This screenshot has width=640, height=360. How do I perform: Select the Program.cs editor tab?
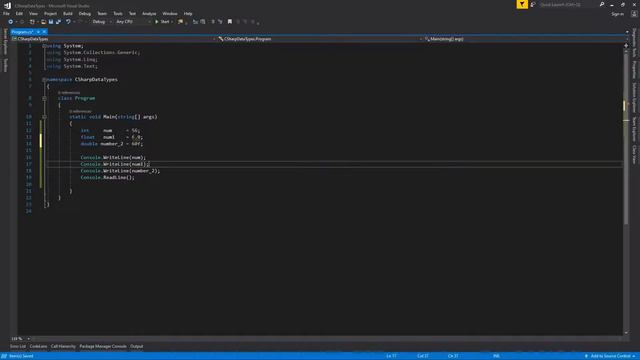(22, 32)
